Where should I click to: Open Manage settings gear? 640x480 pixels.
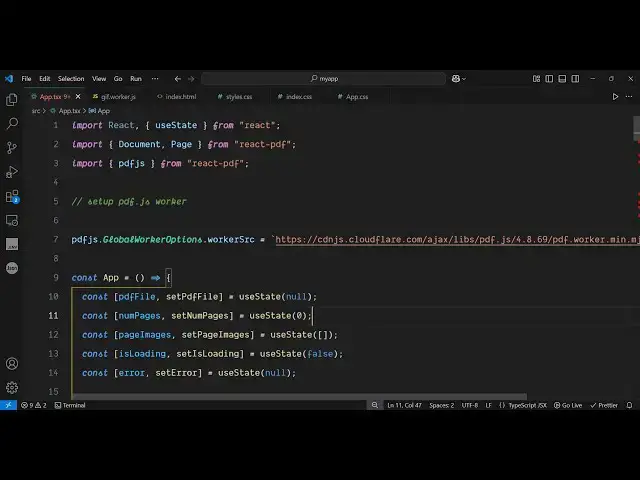tap(12, 387)
